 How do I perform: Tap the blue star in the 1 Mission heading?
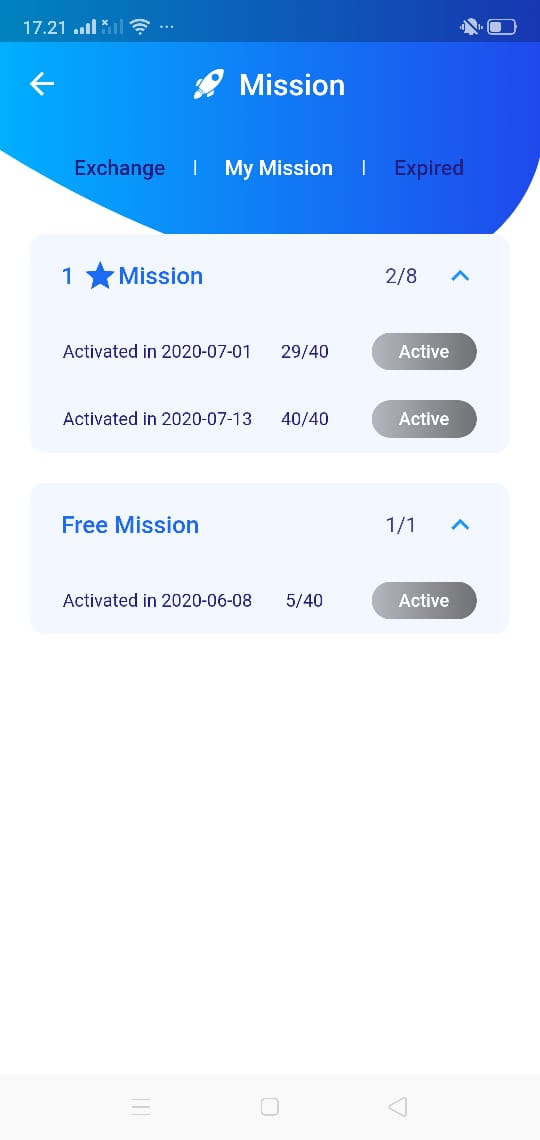coord(100,276)
